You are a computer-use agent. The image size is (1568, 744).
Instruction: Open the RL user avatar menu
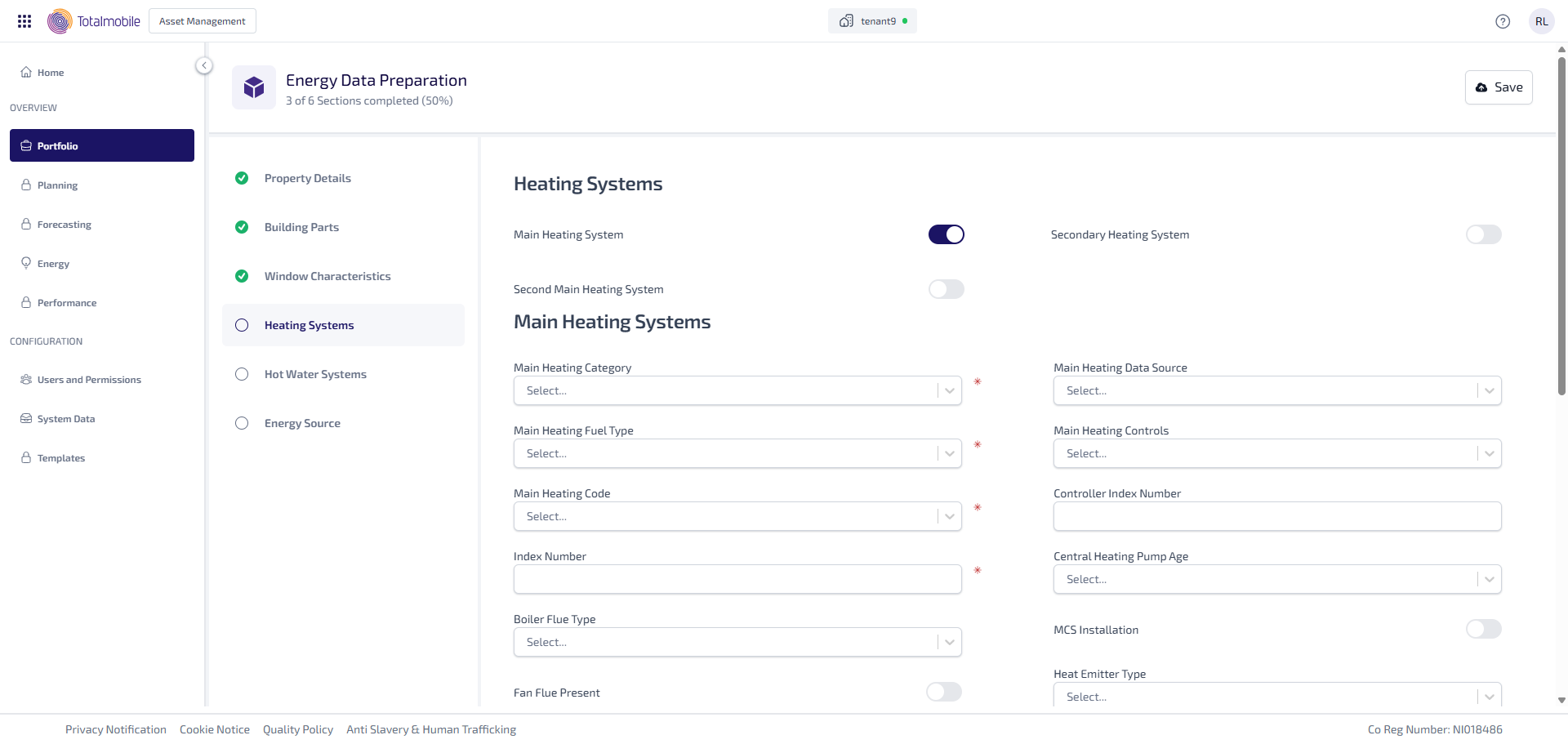coord(1541,21)
